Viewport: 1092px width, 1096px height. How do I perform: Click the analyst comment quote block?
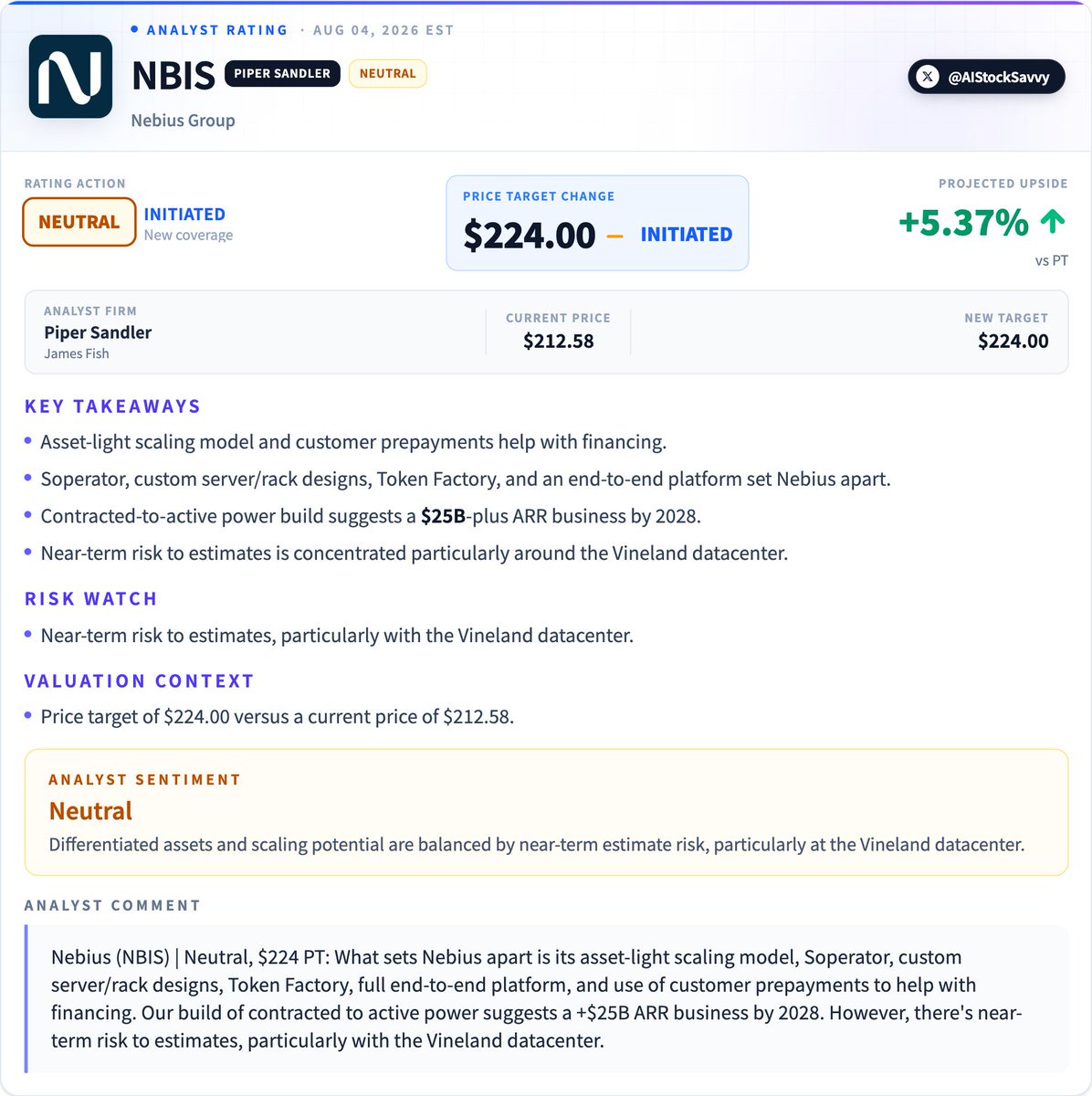(x=546, y=998)
